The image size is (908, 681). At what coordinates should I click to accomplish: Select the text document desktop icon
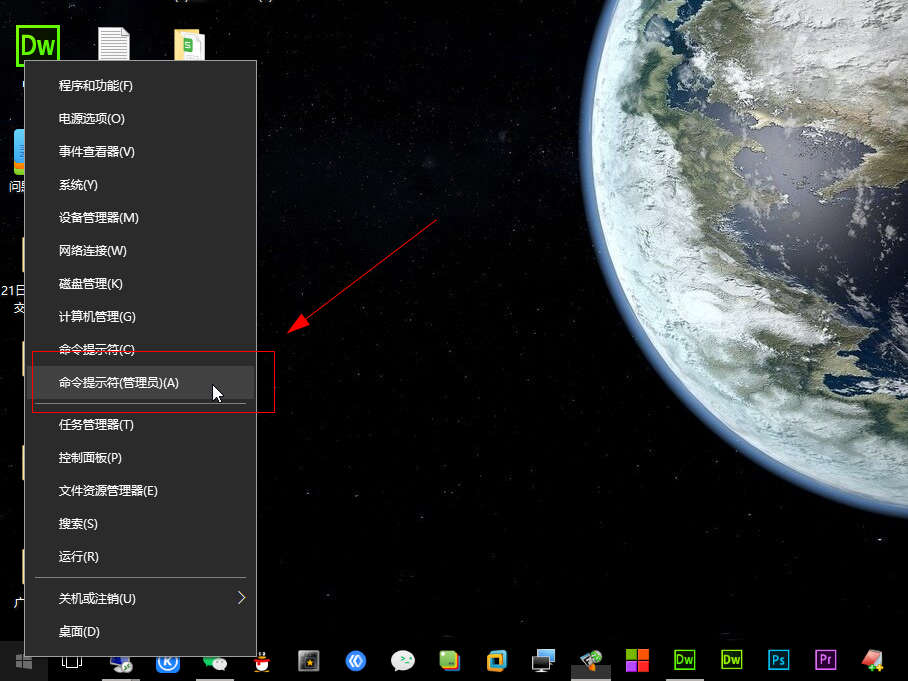tap(114, 44)
